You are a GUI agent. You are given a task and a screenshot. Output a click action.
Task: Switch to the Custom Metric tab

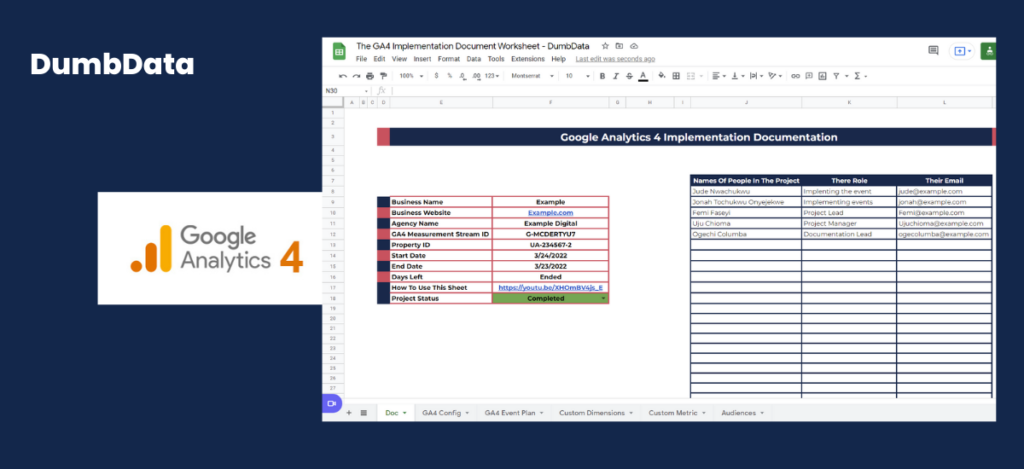[x=677, y=413]
